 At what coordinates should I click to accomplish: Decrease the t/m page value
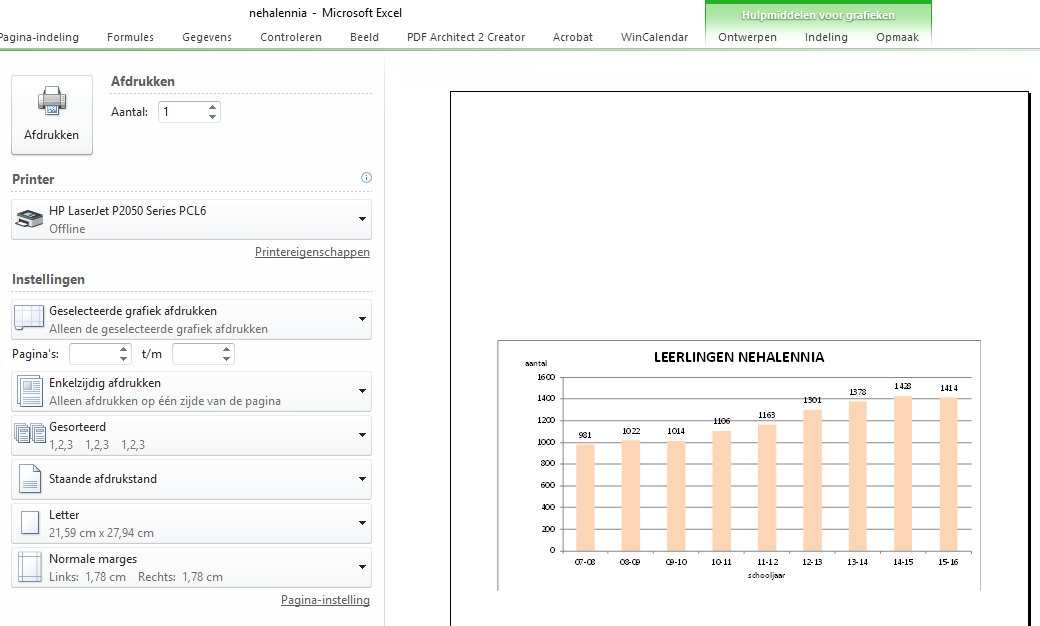[x=227, y=359]
